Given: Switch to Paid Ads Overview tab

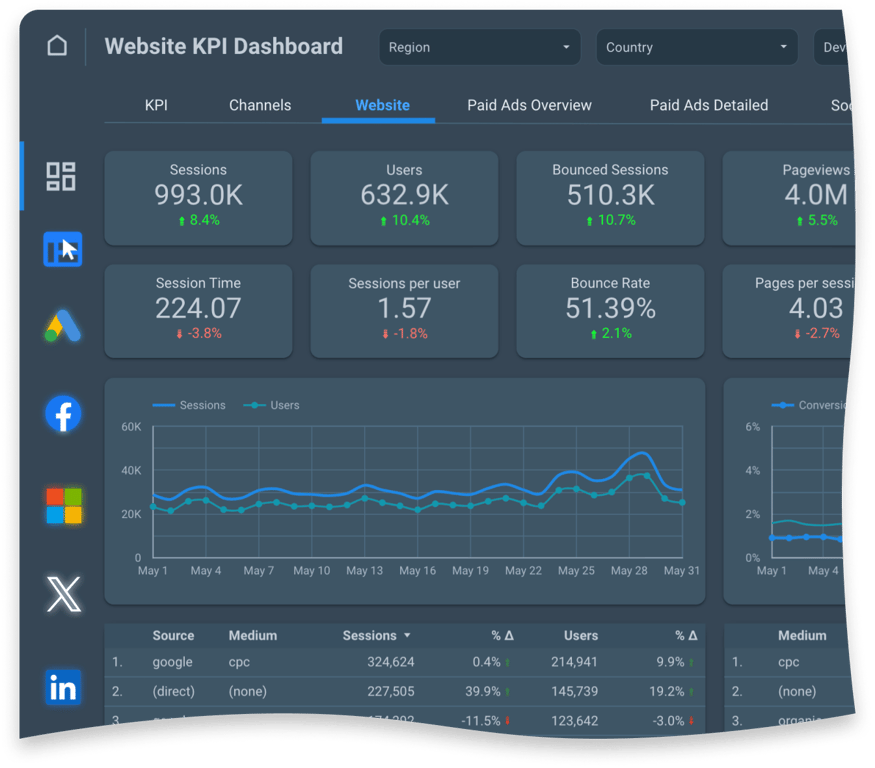Looking at the screenshot, I should click(x=529, y=105).
